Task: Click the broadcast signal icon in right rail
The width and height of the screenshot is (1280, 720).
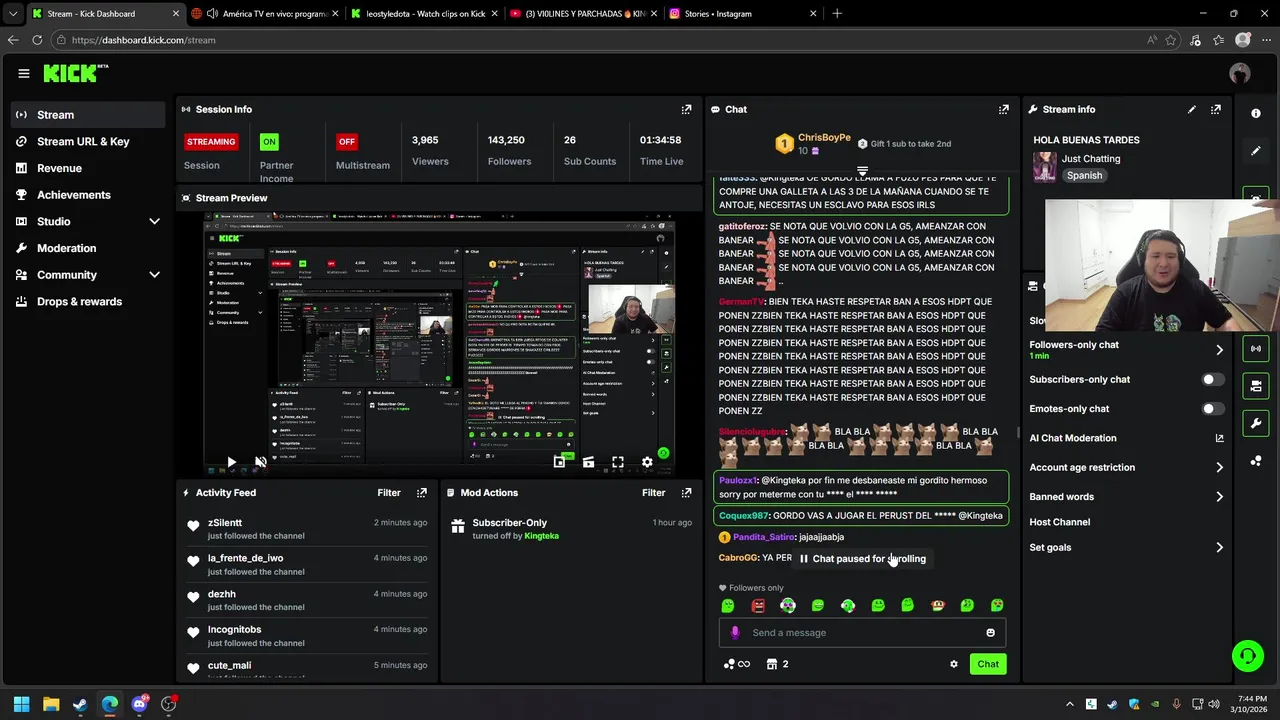Action: click(1256, 348)
